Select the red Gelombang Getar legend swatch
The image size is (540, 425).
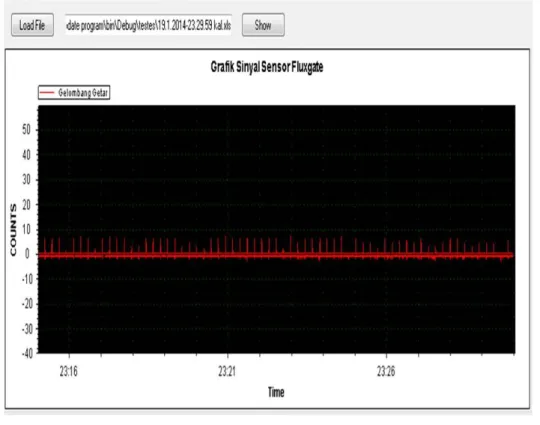point(47,93)
